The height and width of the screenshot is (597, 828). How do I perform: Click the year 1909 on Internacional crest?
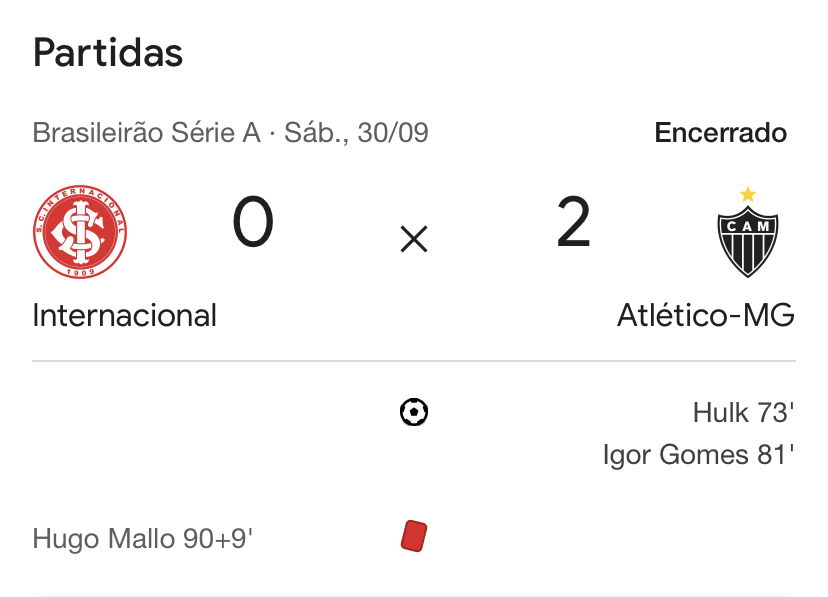[x=80, y=272]
